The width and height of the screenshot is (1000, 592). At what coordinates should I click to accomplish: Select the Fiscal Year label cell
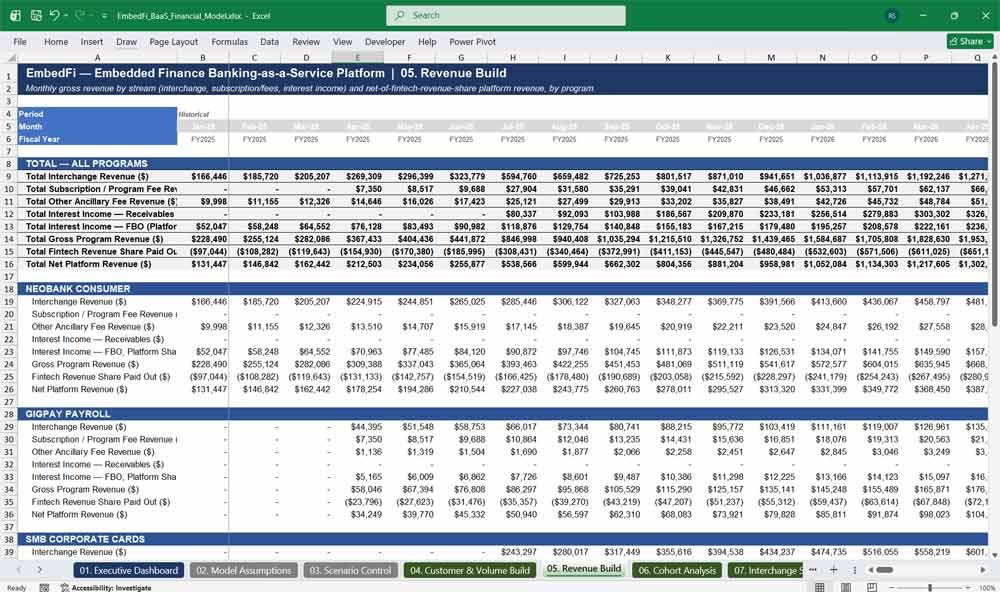(97, 139)
